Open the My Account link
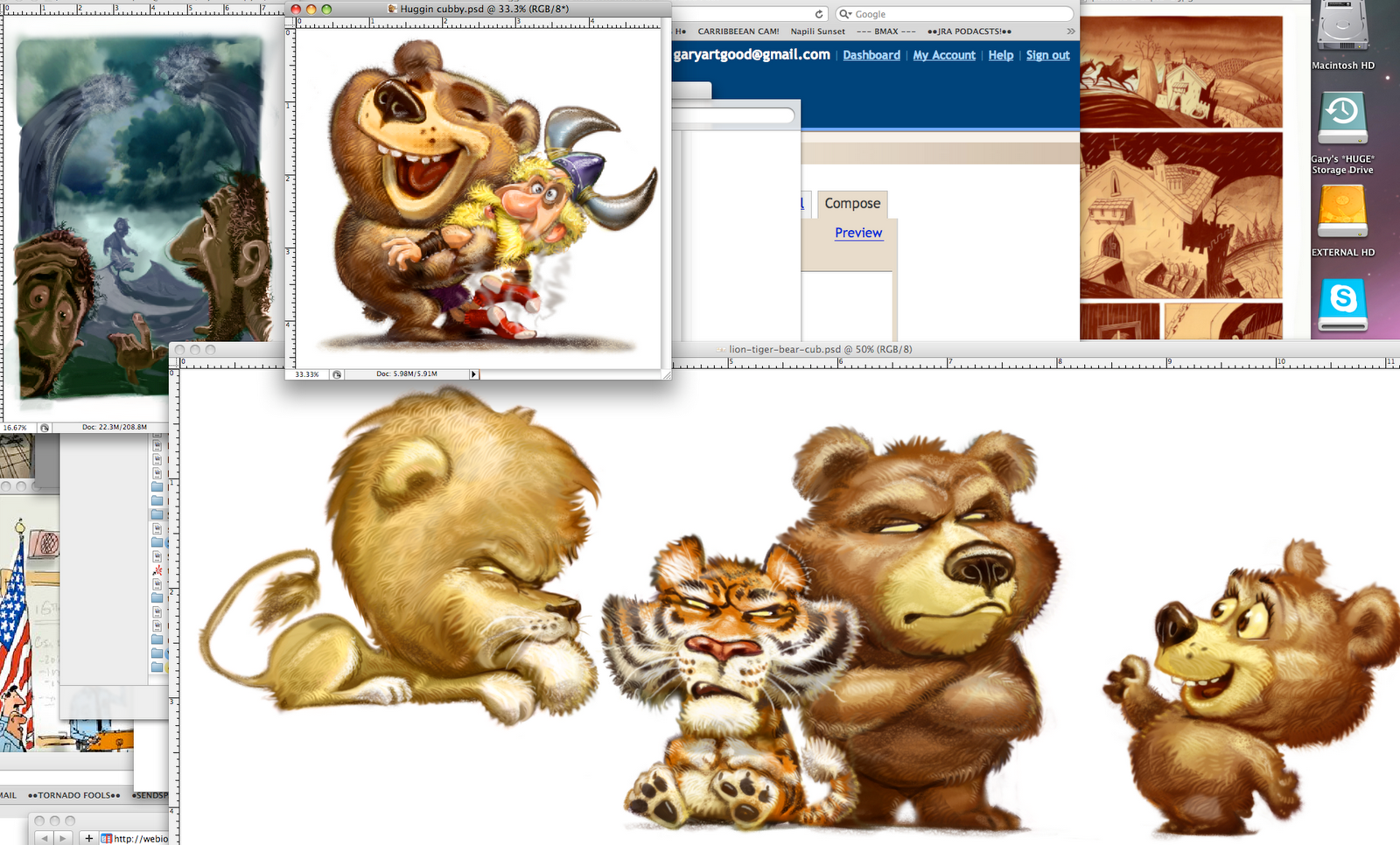The height and width of the screenshot is (845, 1400). click(944, 55)
